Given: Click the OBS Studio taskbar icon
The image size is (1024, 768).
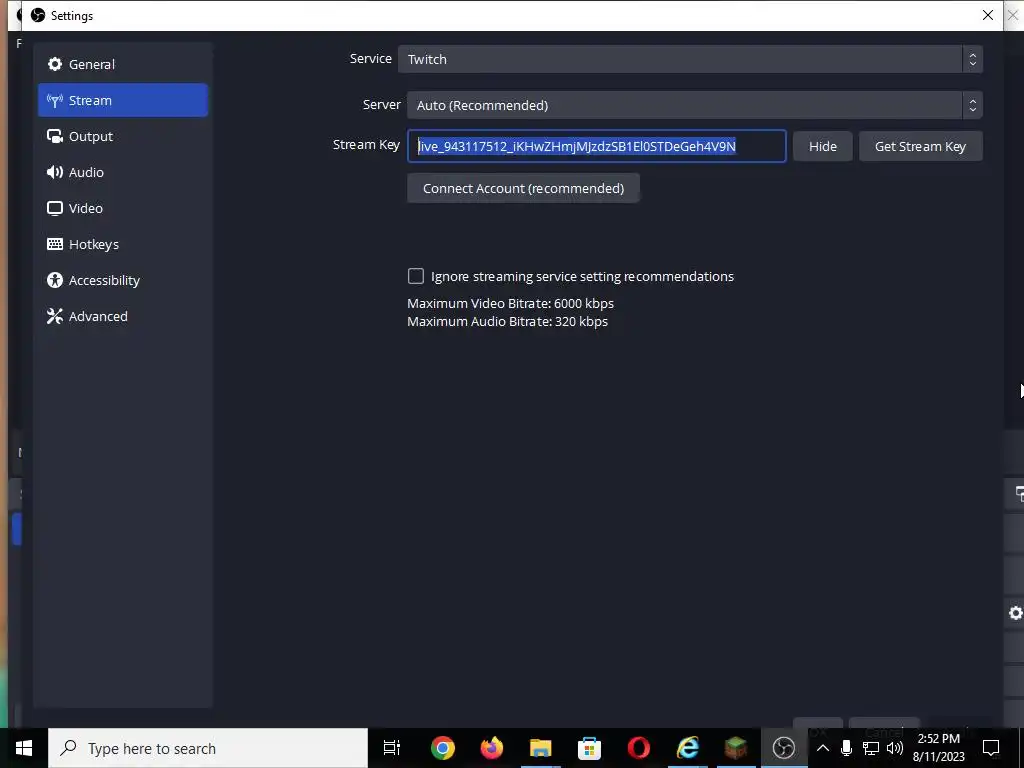Looking at the screenshot, I should click(784, 748).
